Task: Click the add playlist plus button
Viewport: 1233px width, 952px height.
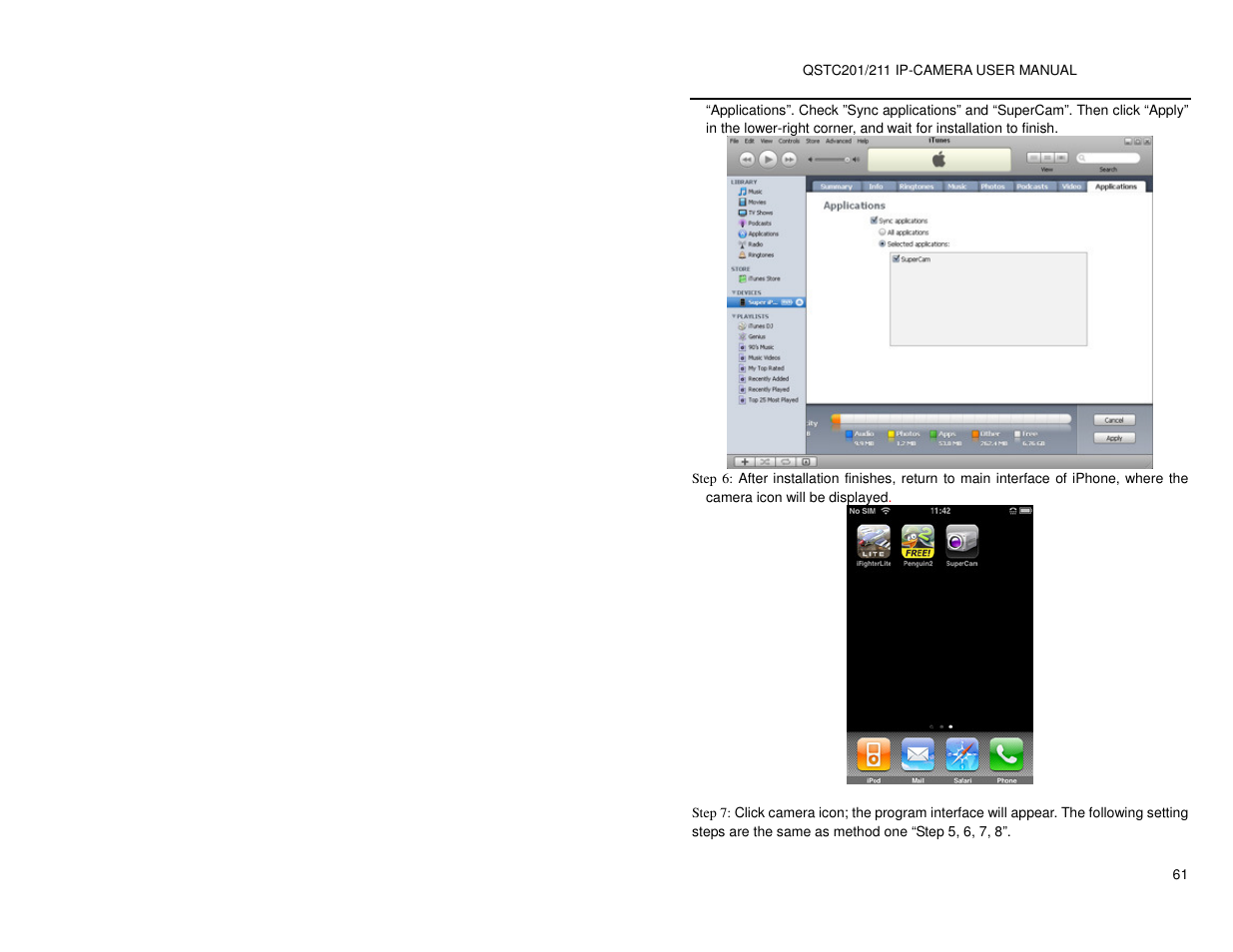Action: (x=745, y=462)
